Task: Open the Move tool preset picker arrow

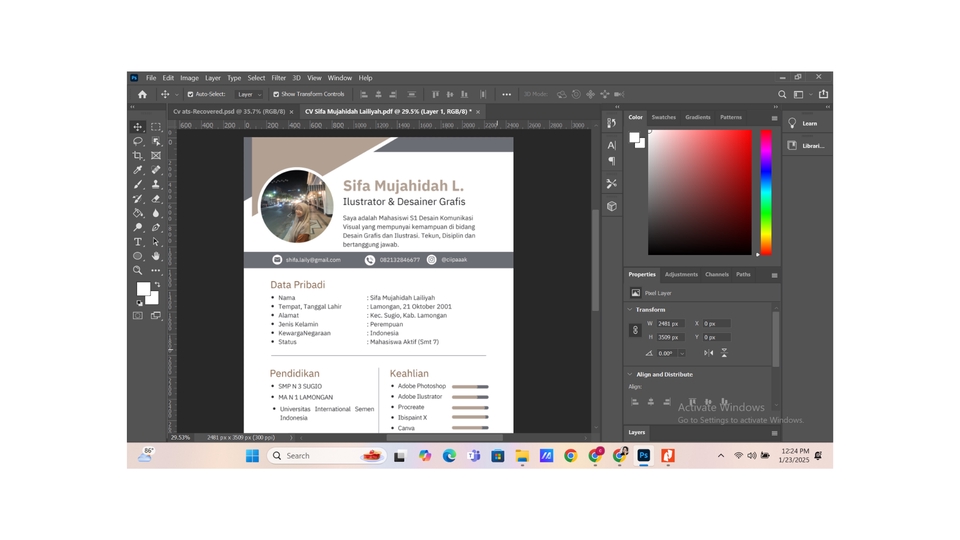Action: (x=176, y=94)
